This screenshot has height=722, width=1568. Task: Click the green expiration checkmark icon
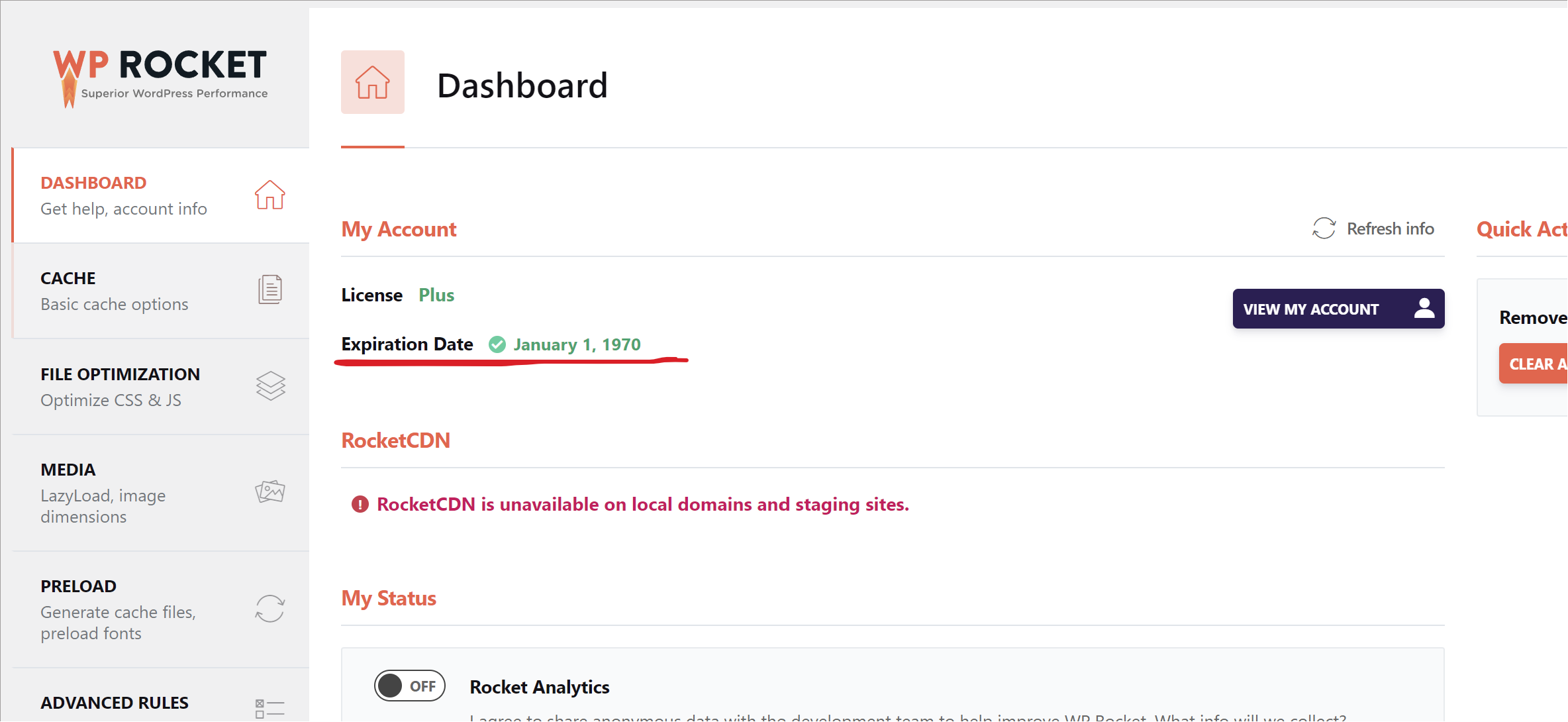coord(497,344)
